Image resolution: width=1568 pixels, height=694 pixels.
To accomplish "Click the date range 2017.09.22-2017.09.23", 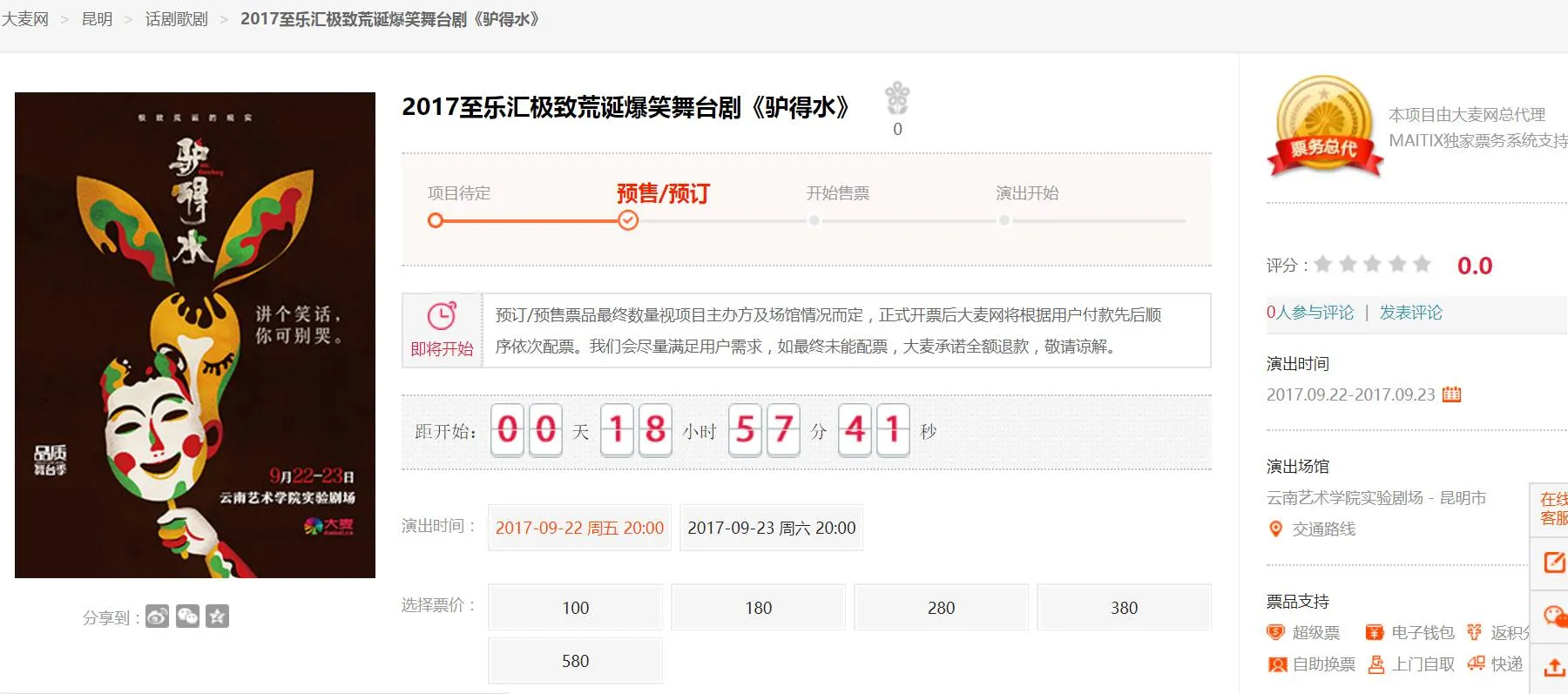I will 1351,394.
